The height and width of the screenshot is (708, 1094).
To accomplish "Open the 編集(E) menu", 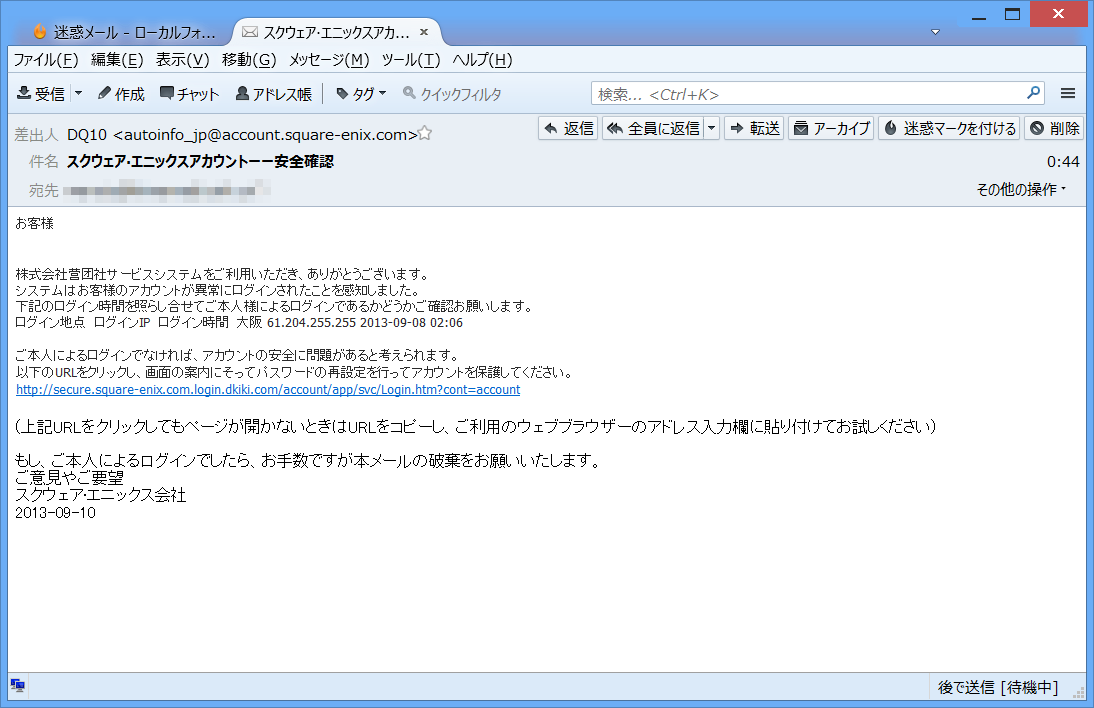I will [x=117, y=60].
